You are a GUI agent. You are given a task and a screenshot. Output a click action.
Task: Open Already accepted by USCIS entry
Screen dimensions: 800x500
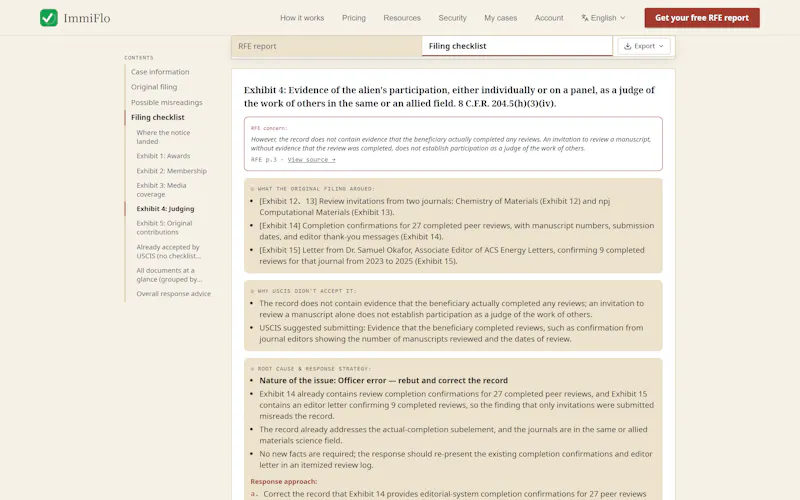tap(168, 251)
